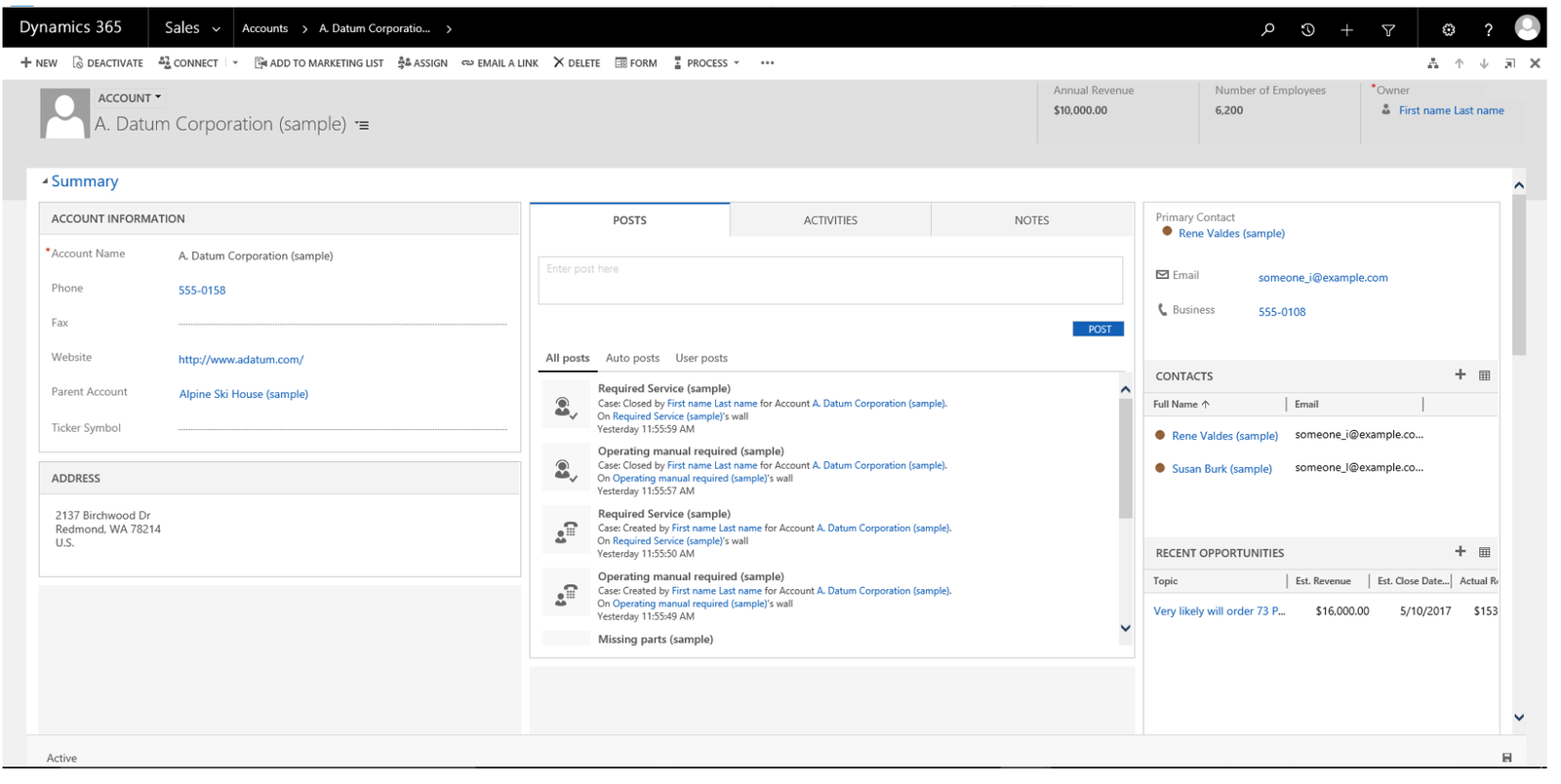
Task: Click the Dynamics 365 home label
Action: point(70,27)
